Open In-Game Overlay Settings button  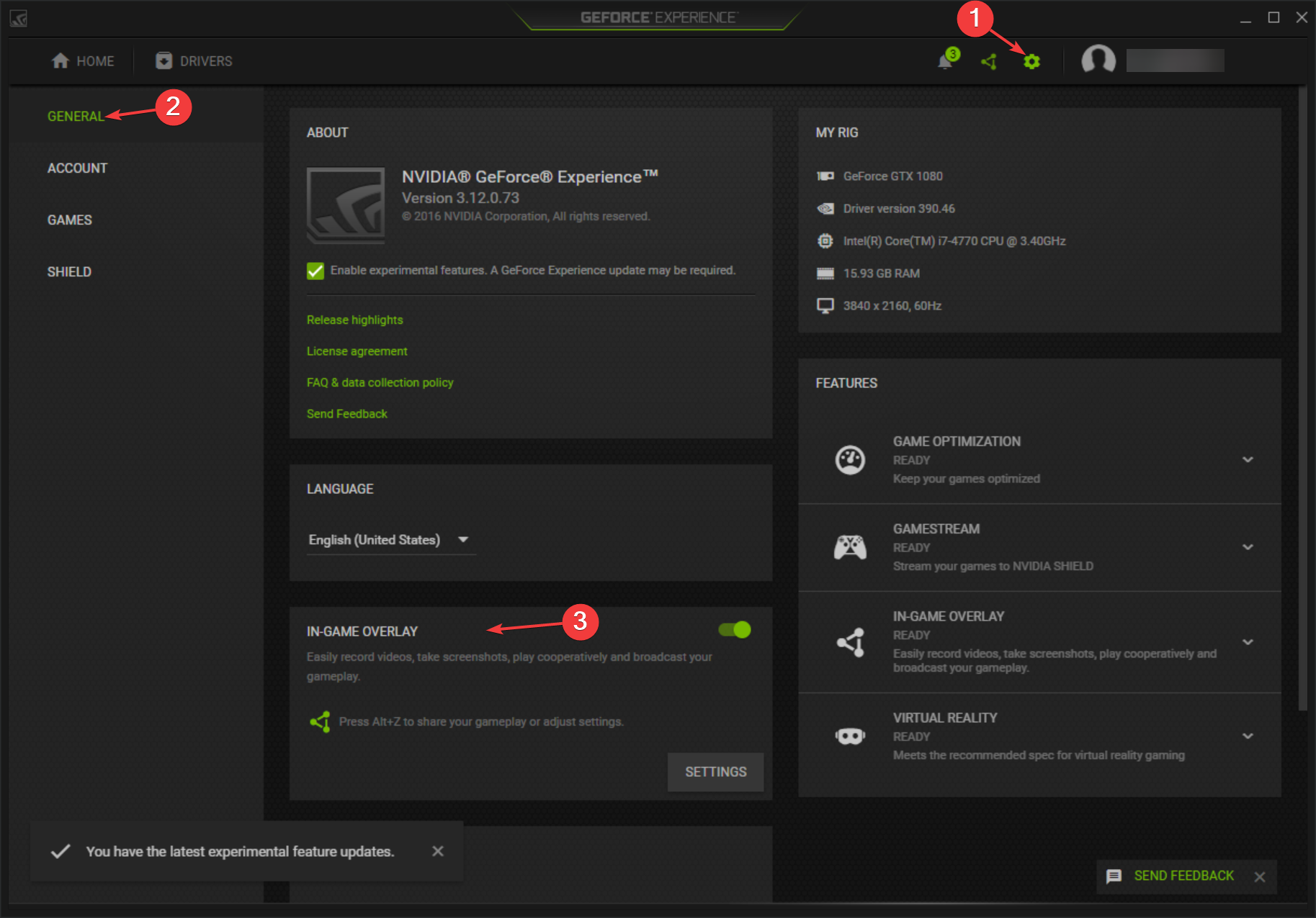tap(715, 772)
